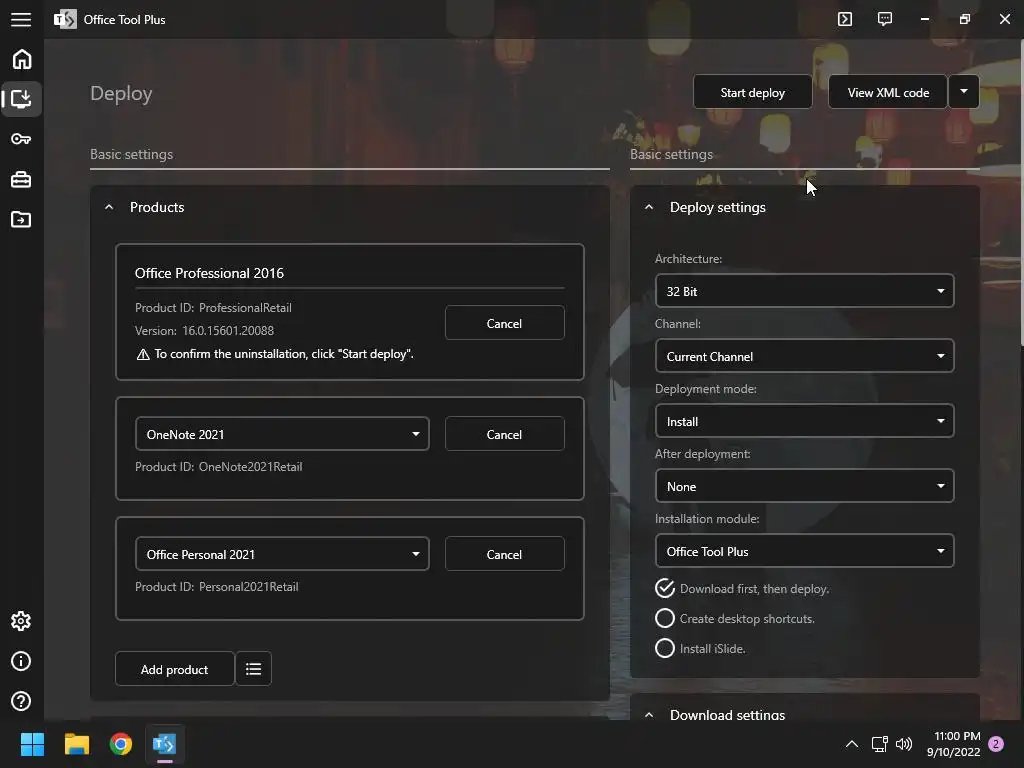The height and width of the screenshot is (768, 1024).
Task: Click Product ID: Personal2021Retail text
Action: (217, 586)
